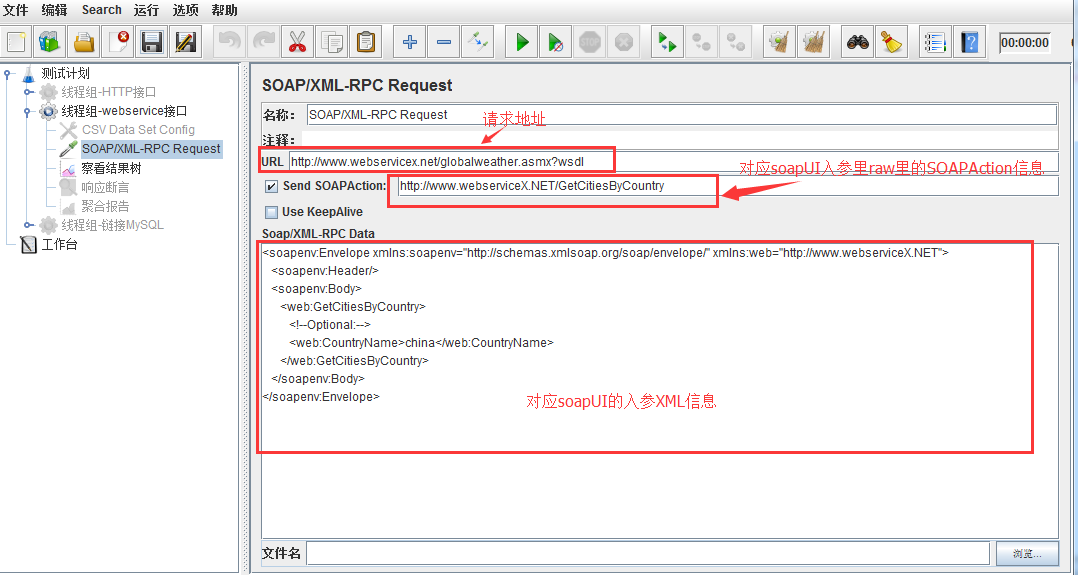Image resolution: width=1078 pixels, height=575 pixels.
Task: Click the 注释 comments input field
Action: click(x=679, y=140)
